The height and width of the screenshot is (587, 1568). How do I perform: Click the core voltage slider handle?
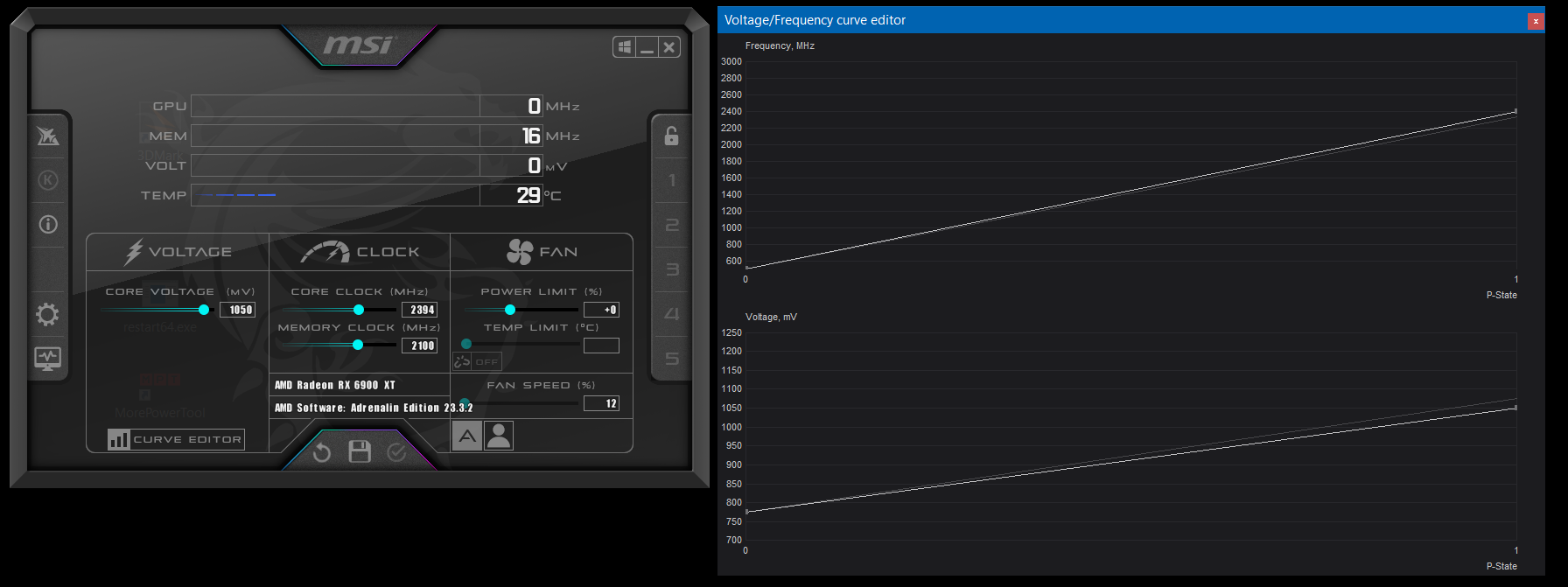(204, 310)
